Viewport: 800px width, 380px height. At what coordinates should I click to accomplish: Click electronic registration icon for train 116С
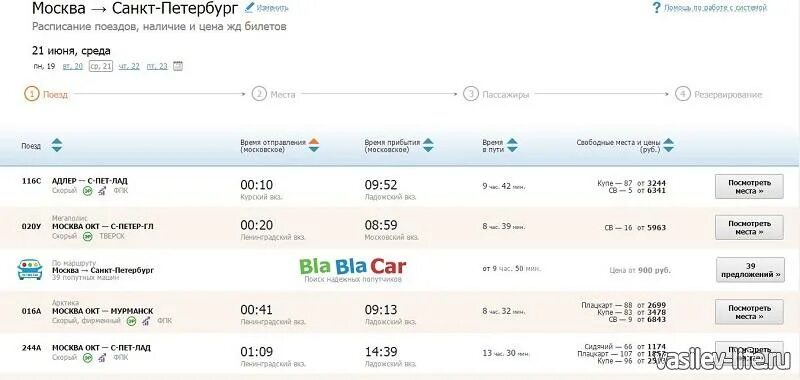click(x=88, y=191)
